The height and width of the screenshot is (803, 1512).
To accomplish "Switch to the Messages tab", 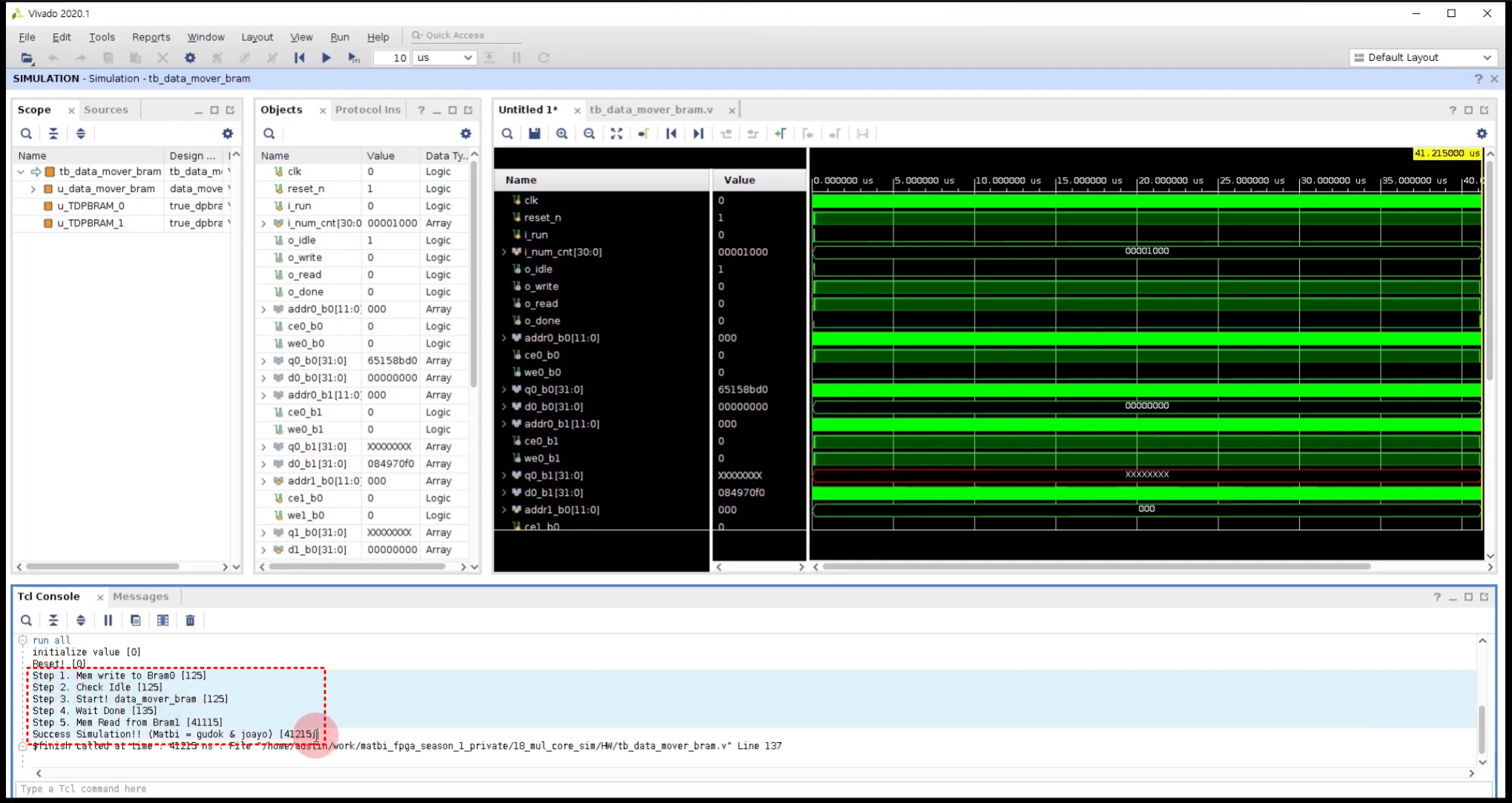I will 140,597.
